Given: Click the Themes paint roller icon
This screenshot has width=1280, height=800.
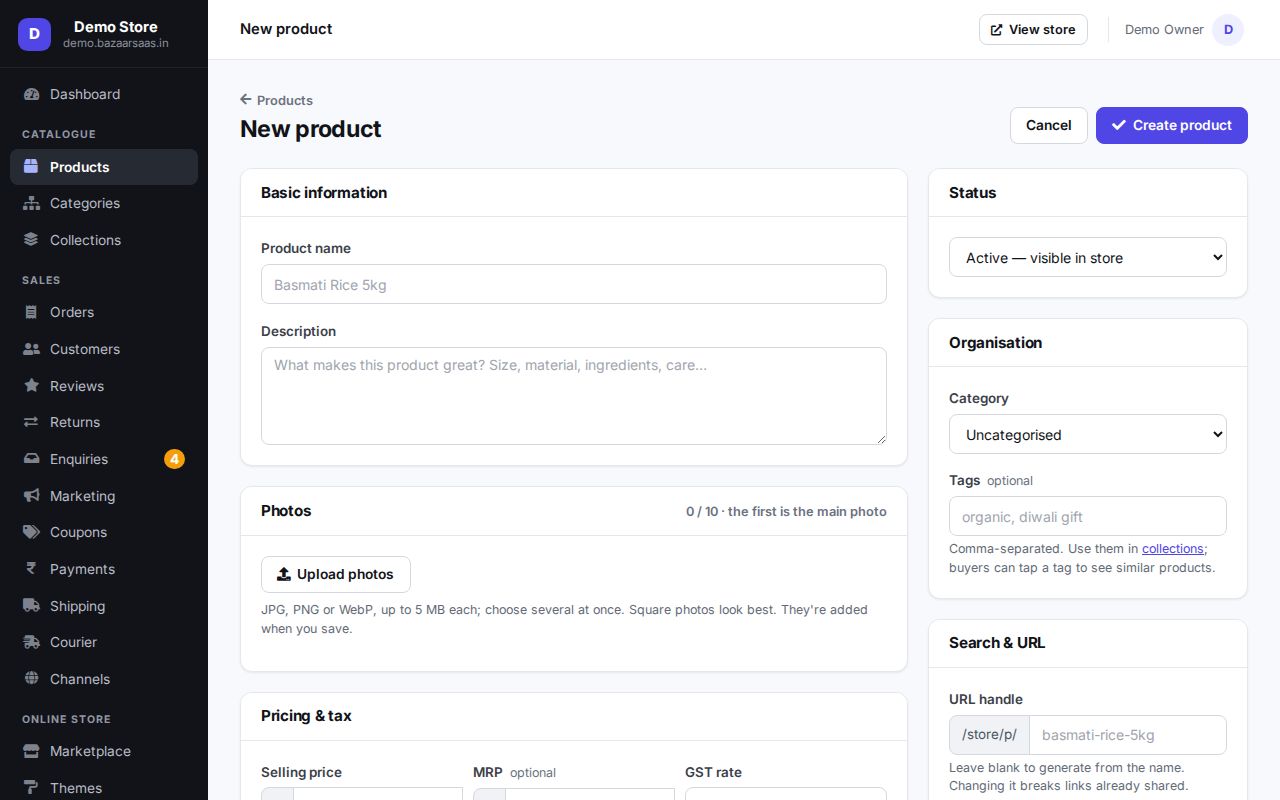Looking at the screenshot, I should click(x=31, y=788).
